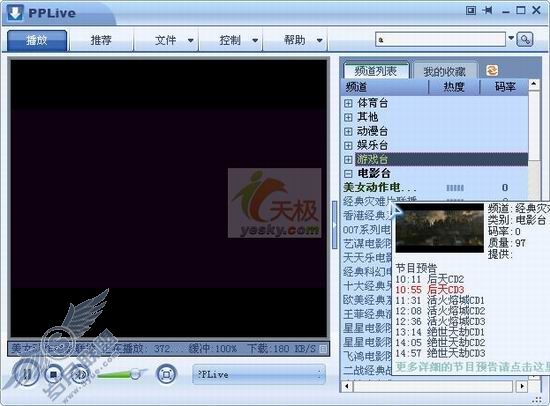Mute audio via the speaker icon
Image resolution: width=550 pixels, height=406 pixels.
(79, 375)
